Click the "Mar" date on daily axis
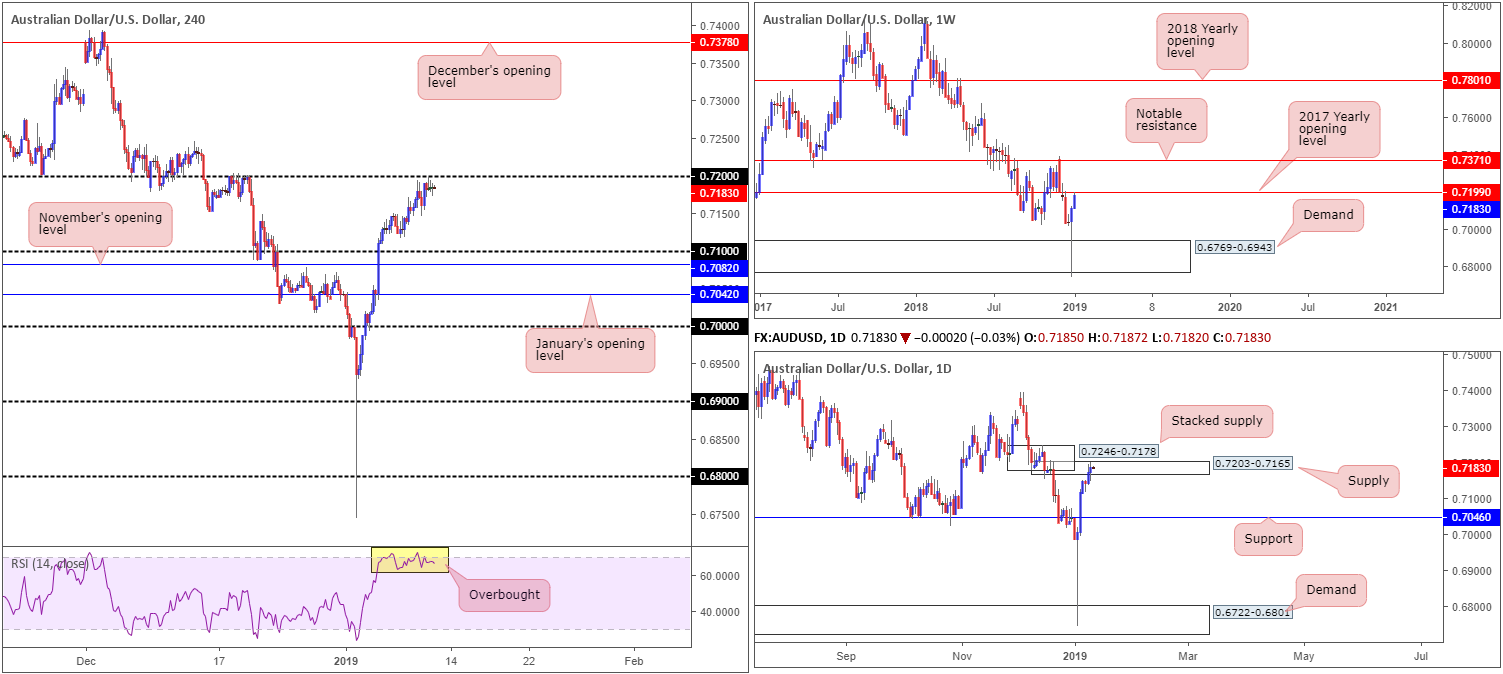Screen dimensions: 1503x674 1187,657
